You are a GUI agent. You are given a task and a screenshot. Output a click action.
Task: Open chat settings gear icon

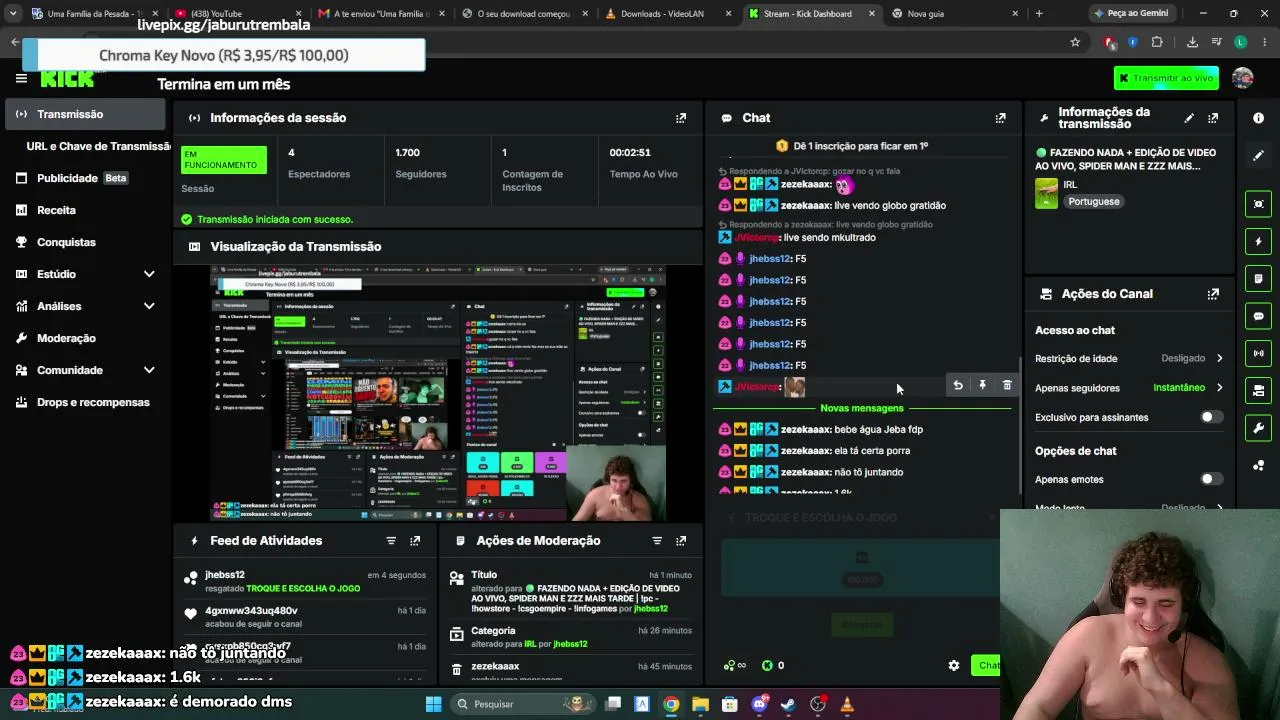954,666
